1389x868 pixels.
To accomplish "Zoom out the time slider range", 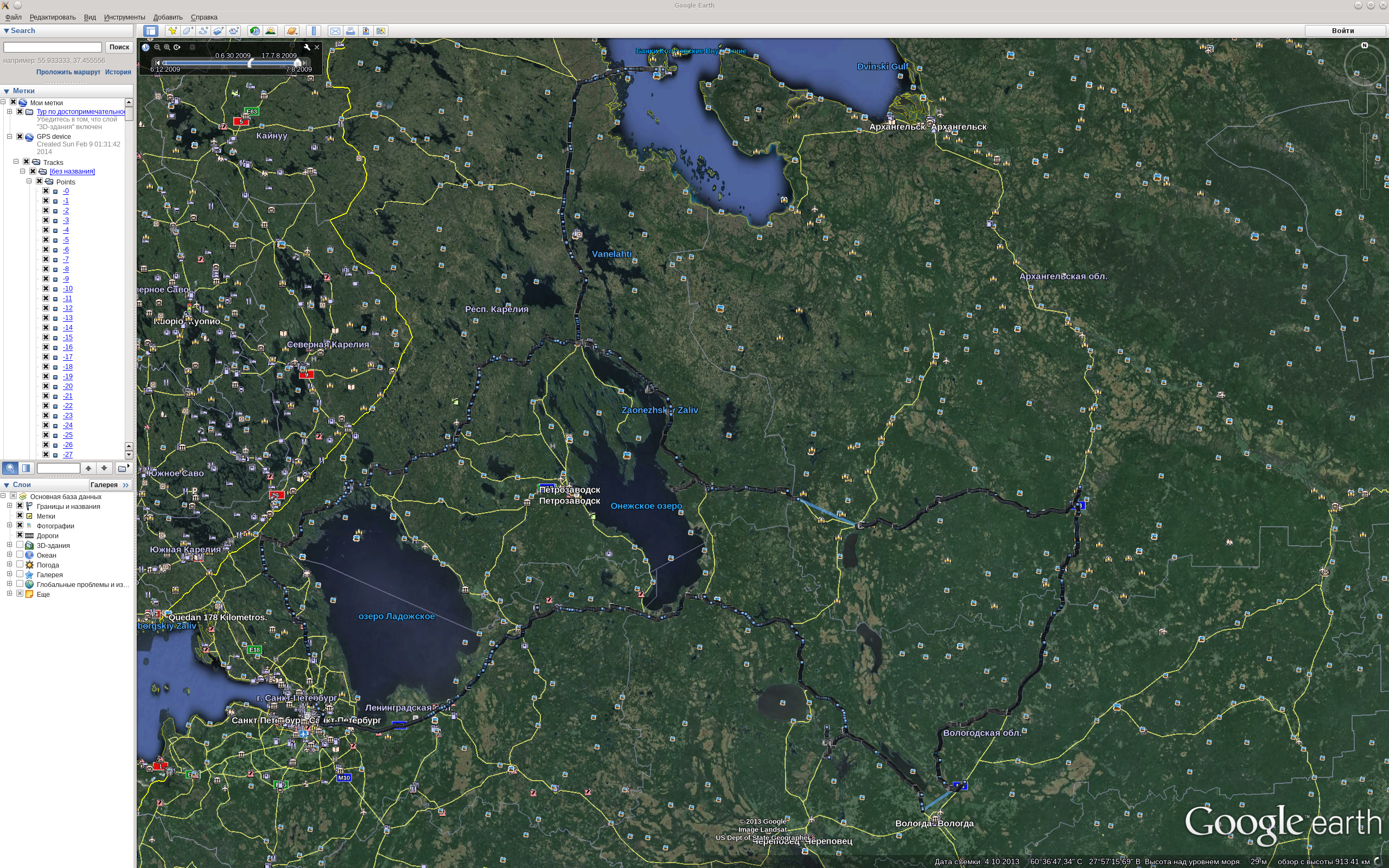I will [x=157, y=47].
